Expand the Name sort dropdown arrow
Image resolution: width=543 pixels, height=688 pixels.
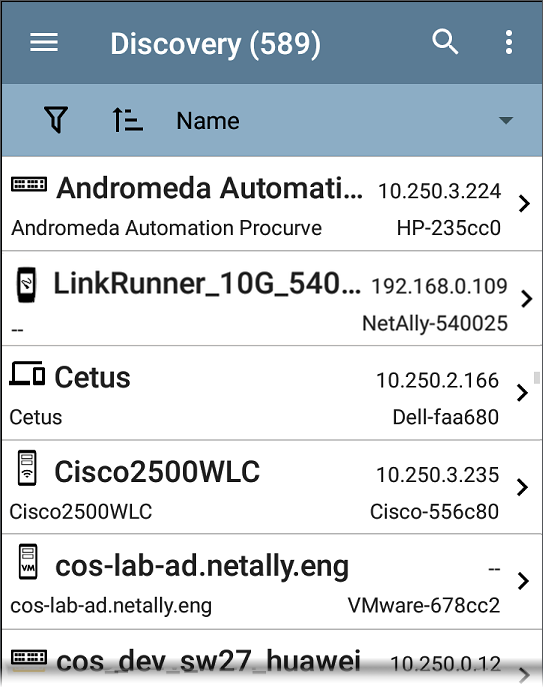click(x=506, y=120)
